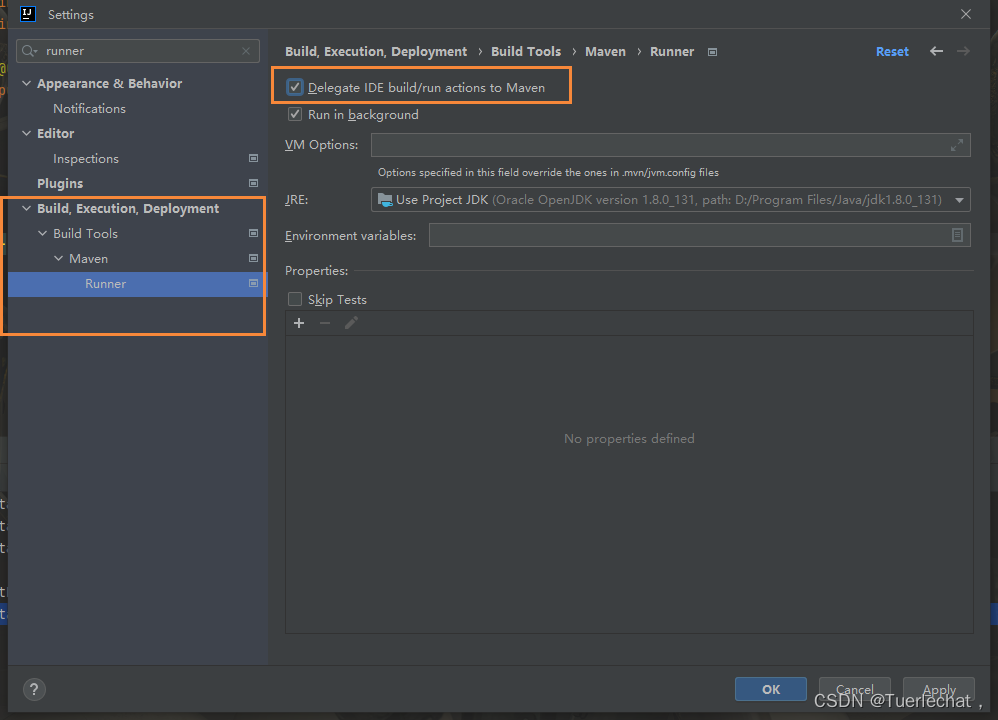Open the JRE dropdown arrow

(959, 200)
